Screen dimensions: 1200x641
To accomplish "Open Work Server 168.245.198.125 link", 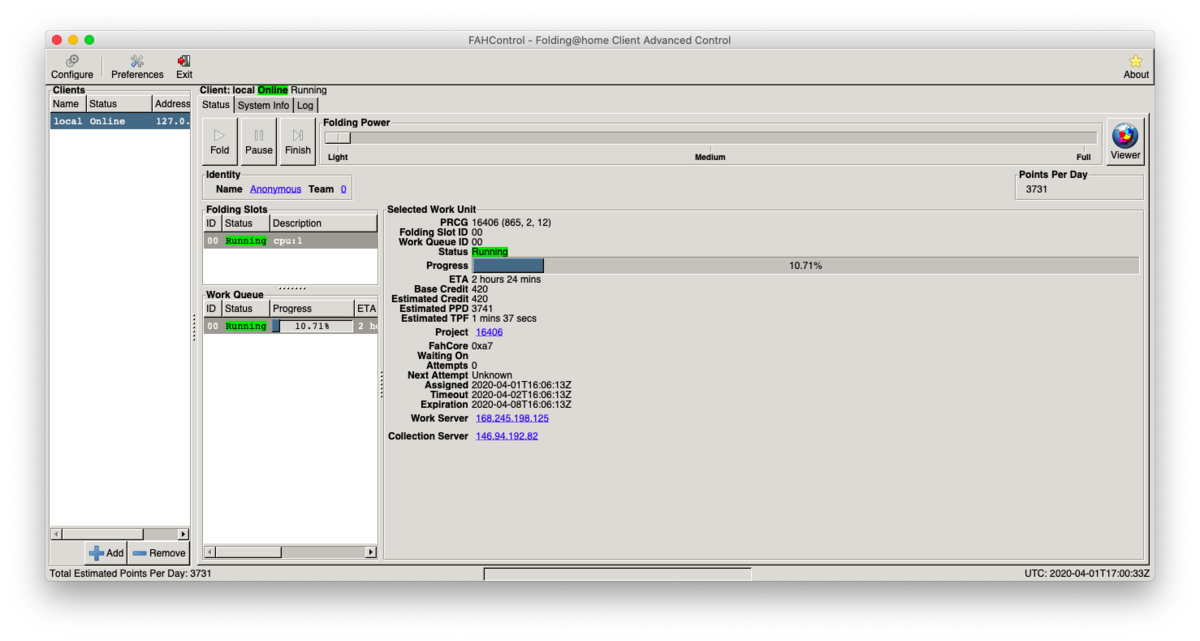I will (x=512, y=418).
